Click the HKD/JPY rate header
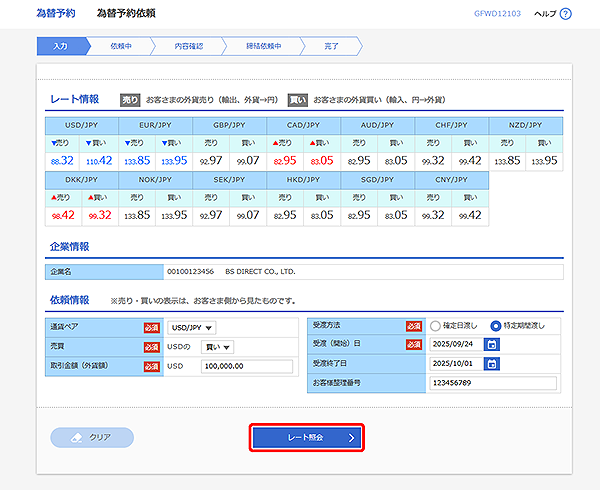The height and width of the screenshot is (490, 600). click(x=303, y=180)
